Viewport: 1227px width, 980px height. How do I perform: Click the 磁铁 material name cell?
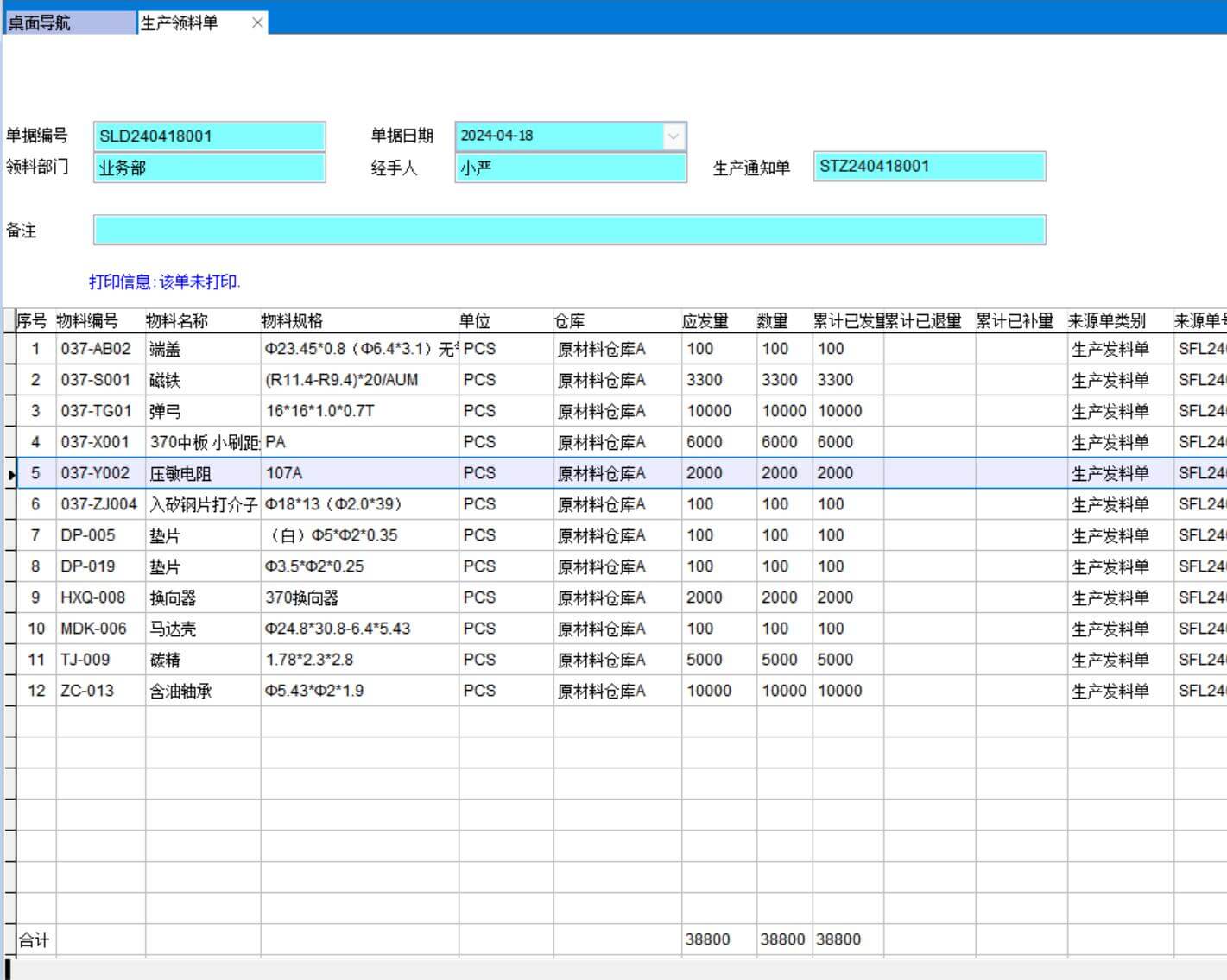pyautogui.click(x=165, y=380)
